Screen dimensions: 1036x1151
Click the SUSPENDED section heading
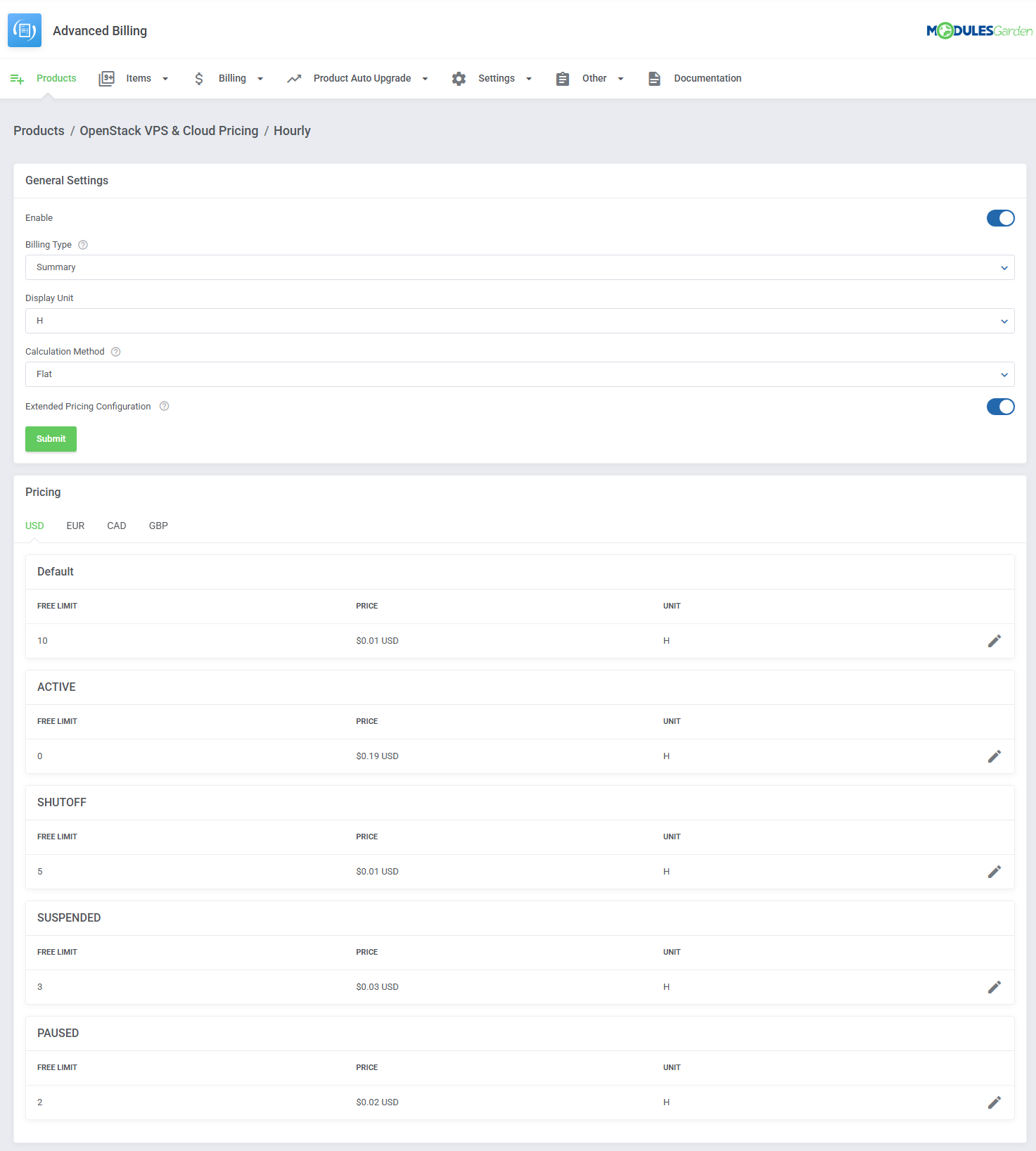[x=69, y=918]
